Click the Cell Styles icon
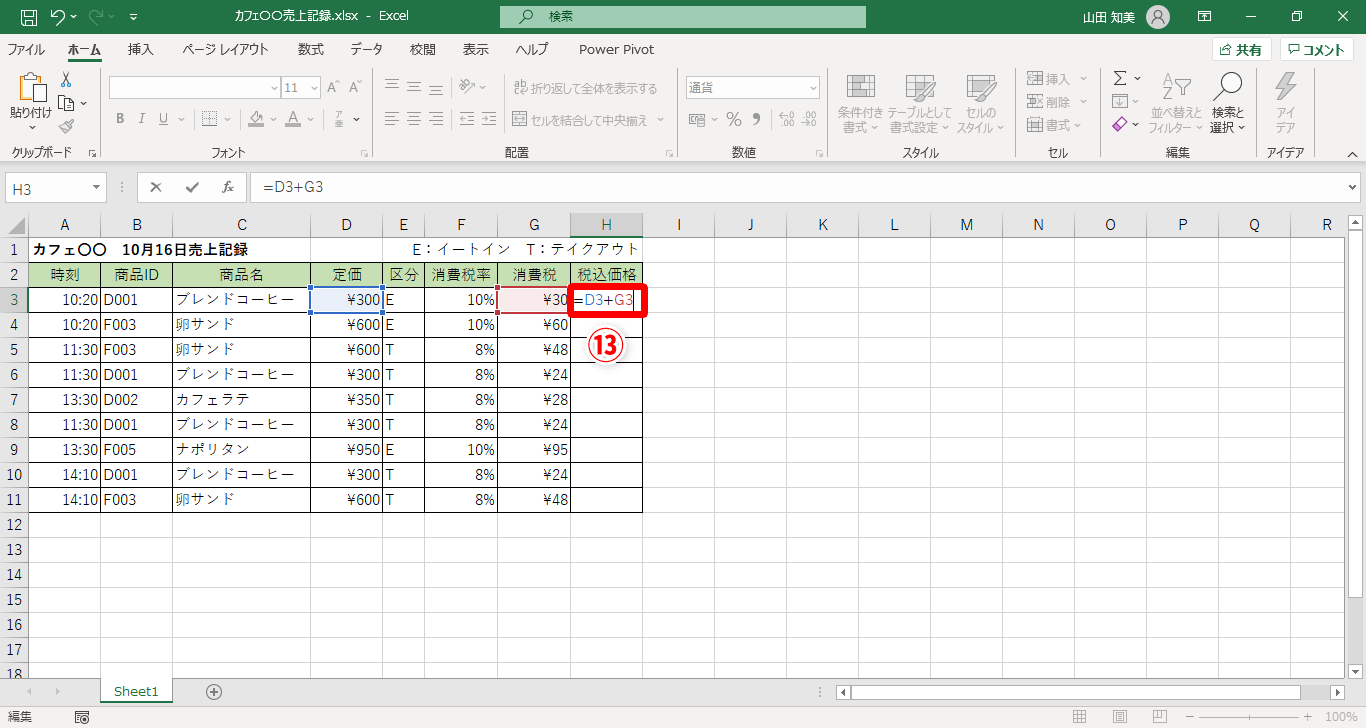This screenshot has width=1366, height=728. point(981,88)
